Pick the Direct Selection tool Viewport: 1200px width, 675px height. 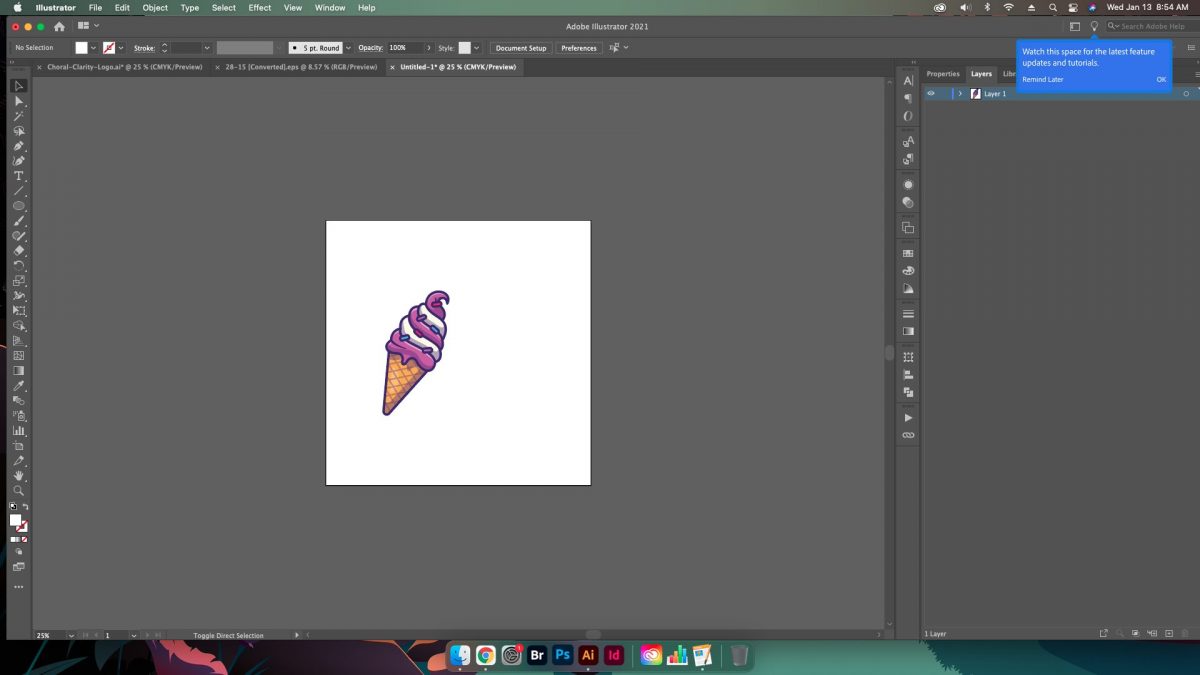pos(18,101)
